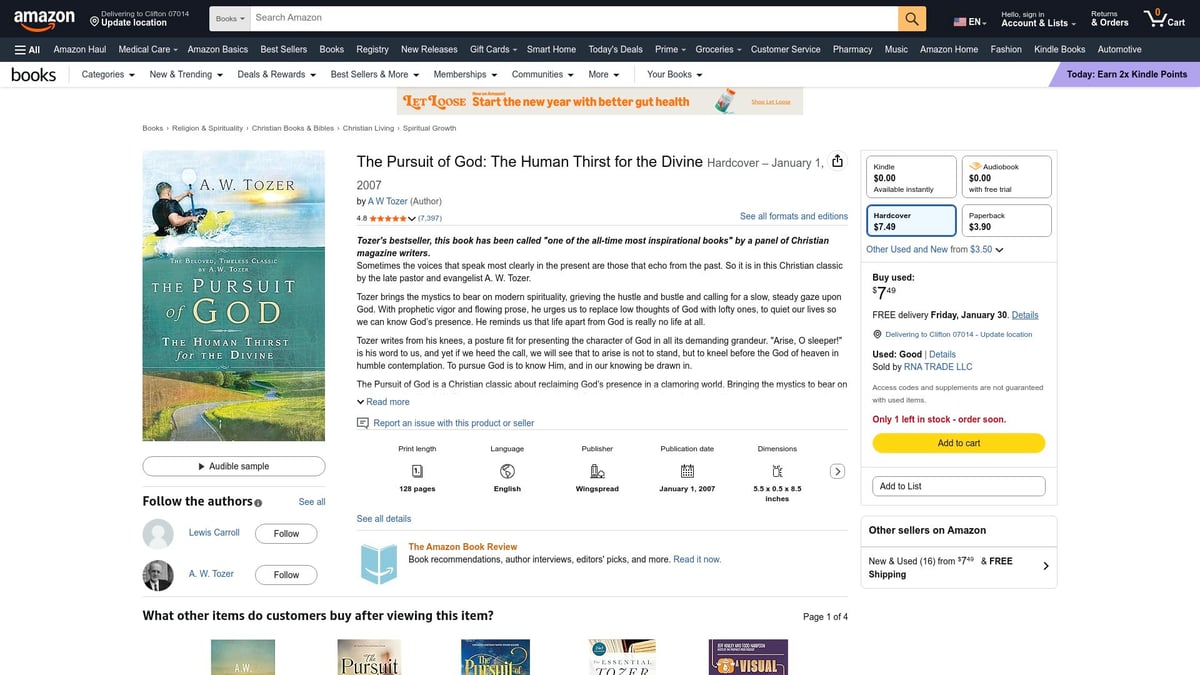Viewport: 1200px width, 675px height.
Task: Click the Amazon search magnifying glass icon
Action: tap(912, 17)
